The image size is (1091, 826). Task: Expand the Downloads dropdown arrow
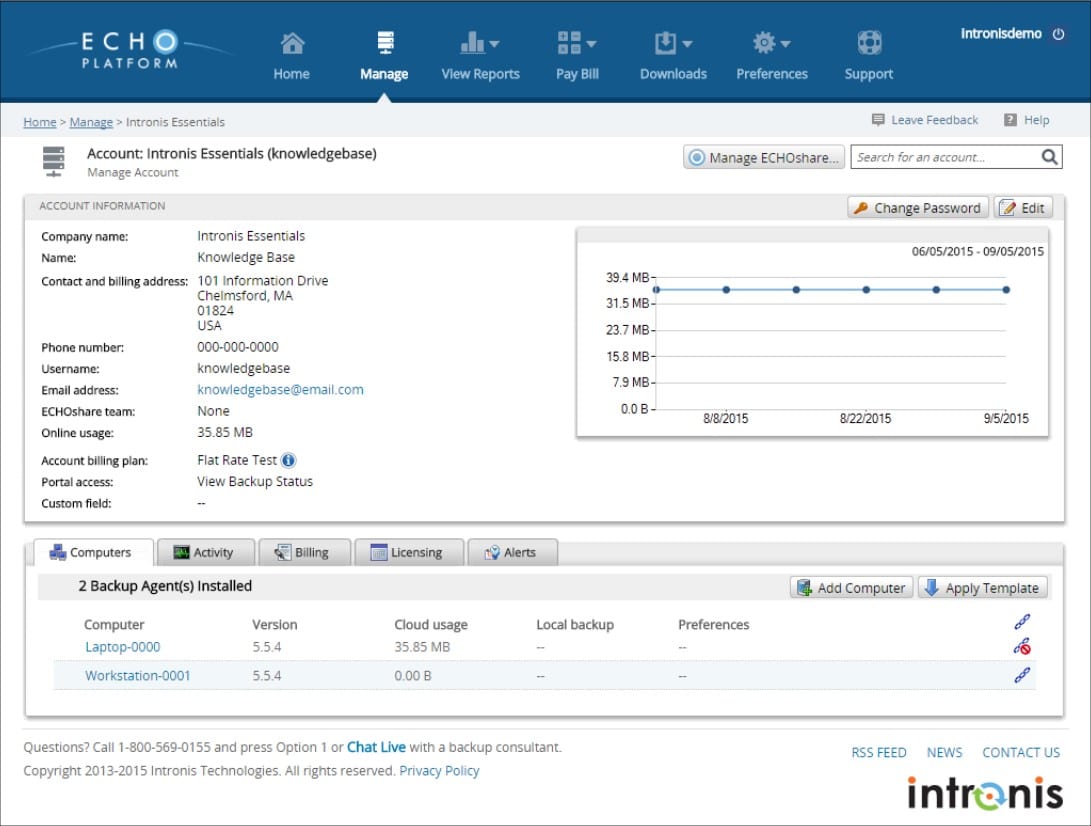coord(687,44)
